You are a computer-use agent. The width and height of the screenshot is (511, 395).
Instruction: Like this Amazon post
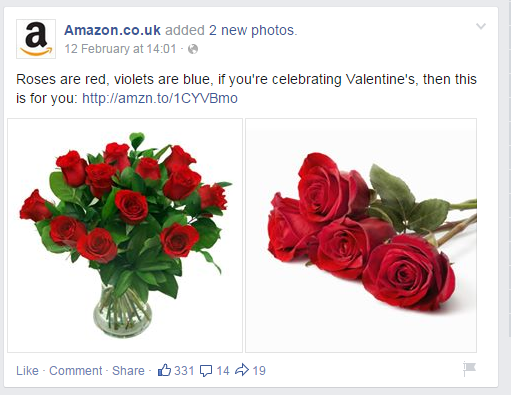[27, 371]
